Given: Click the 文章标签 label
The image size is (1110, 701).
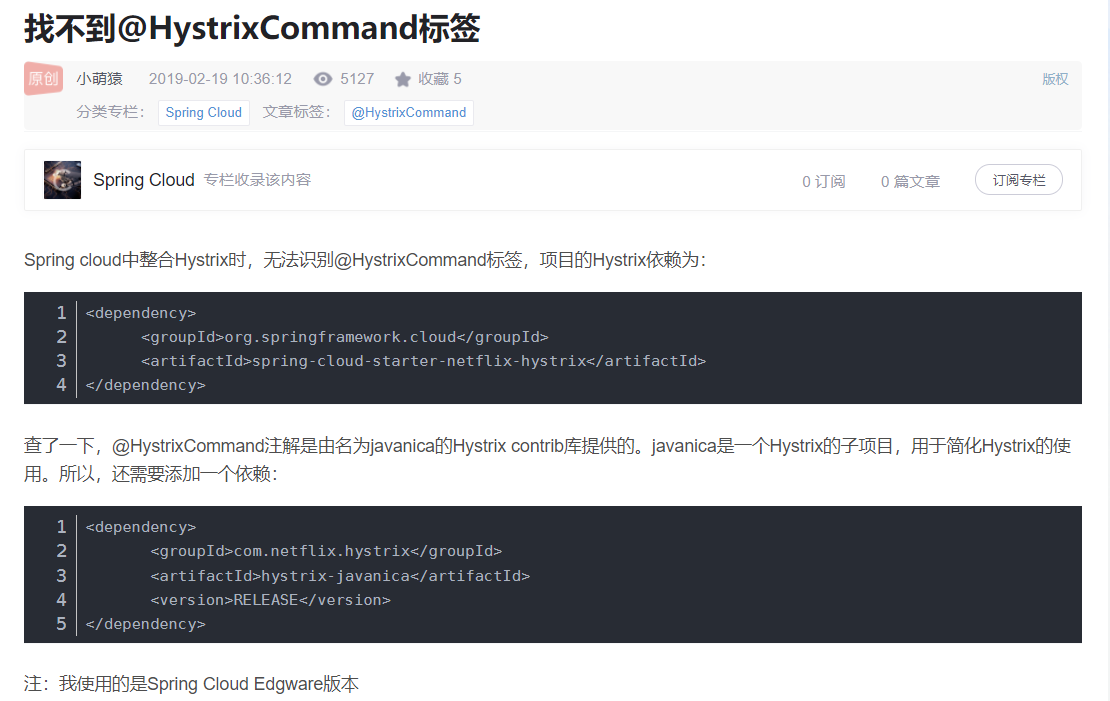Looking at the screenshot, I should tap(297, 113).
